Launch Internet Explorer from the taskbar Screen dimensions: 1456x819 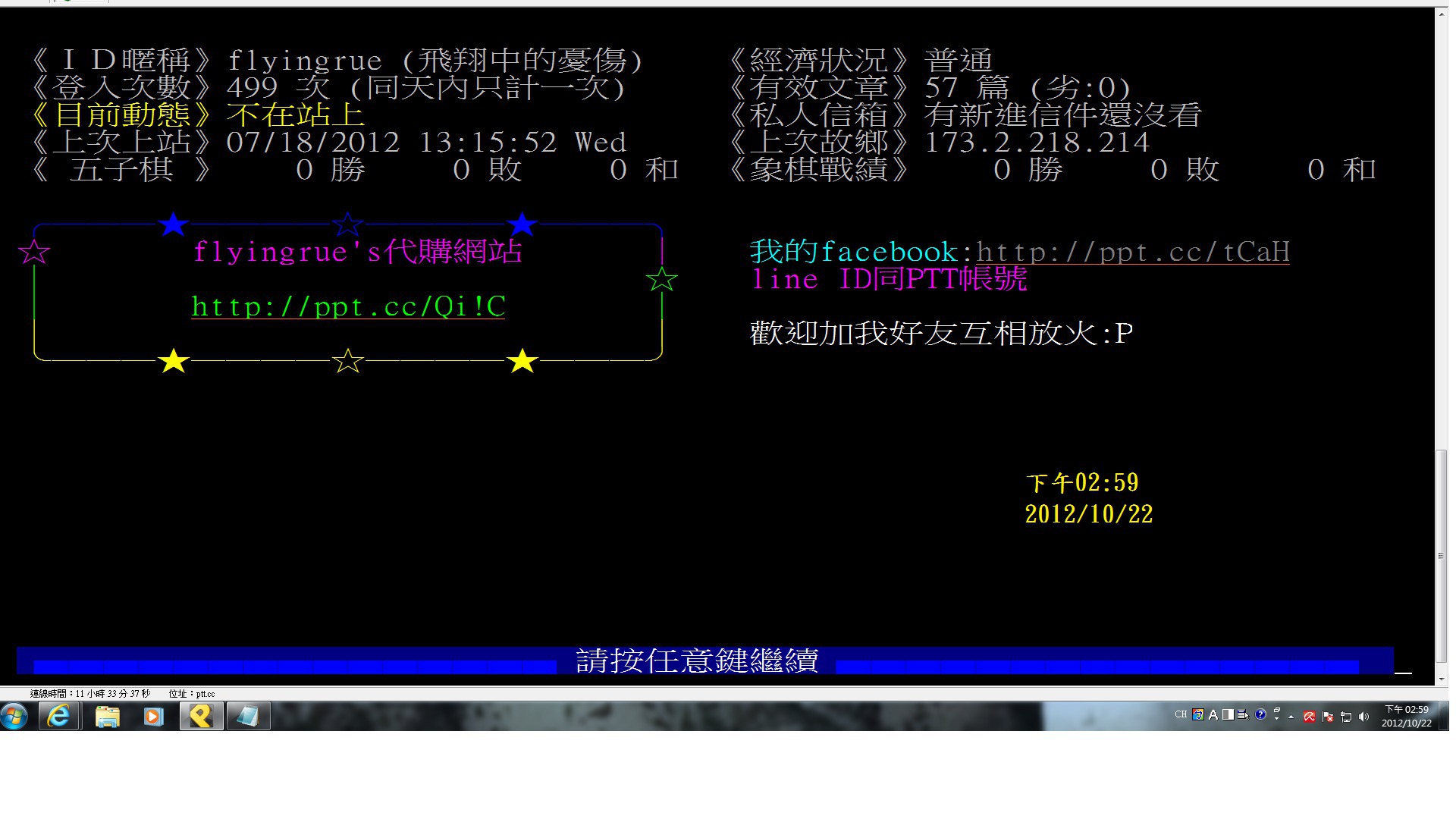tap(58, 716)
